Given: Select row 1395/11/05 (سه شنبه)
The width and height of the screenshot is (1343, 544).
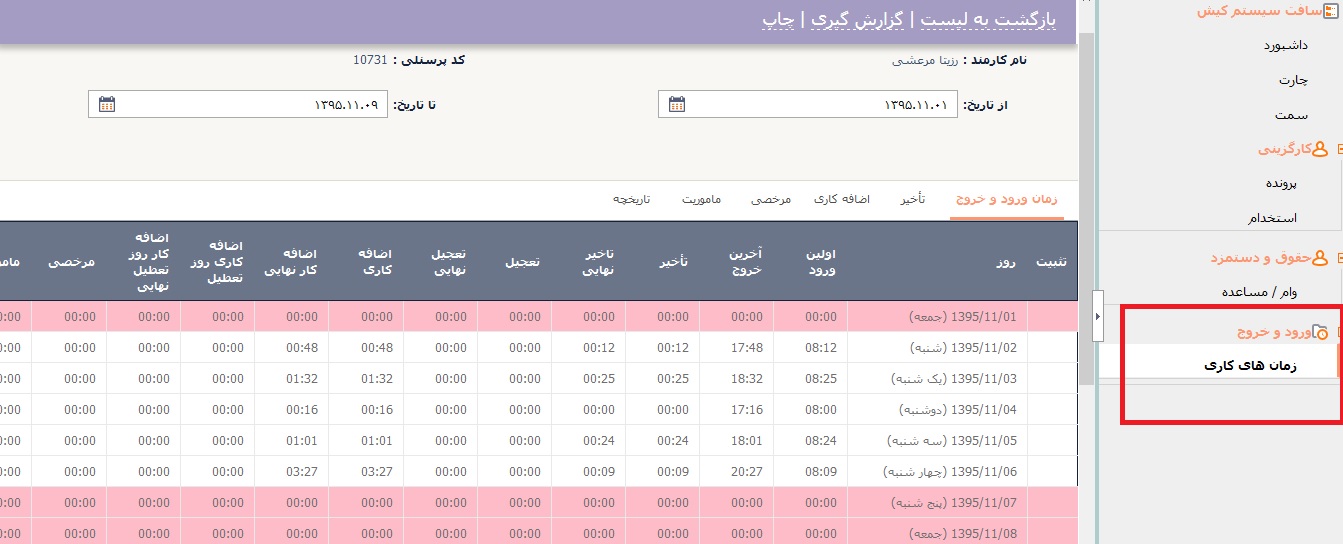Looking at the screenshot, I should click(x=539, y=441).
